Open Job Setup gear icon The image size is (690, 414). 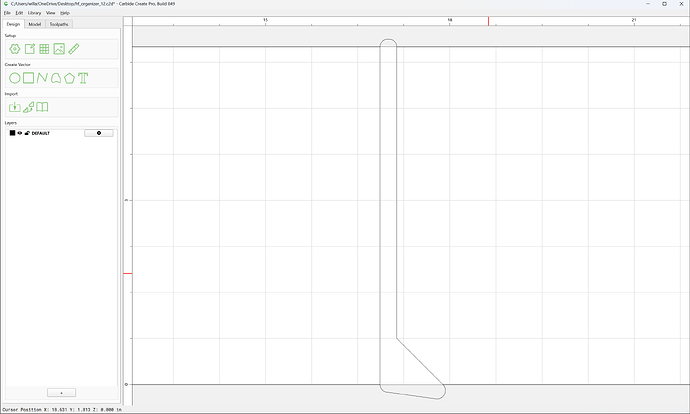coord(15,49)
